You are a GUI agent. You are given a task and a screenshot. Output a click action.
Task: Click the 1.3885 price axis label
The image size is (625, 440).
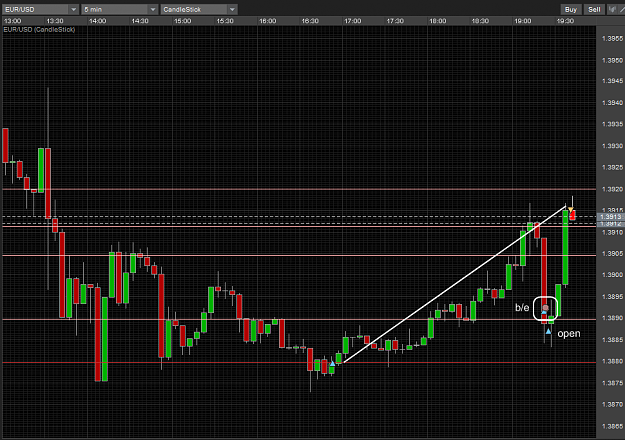612,340
